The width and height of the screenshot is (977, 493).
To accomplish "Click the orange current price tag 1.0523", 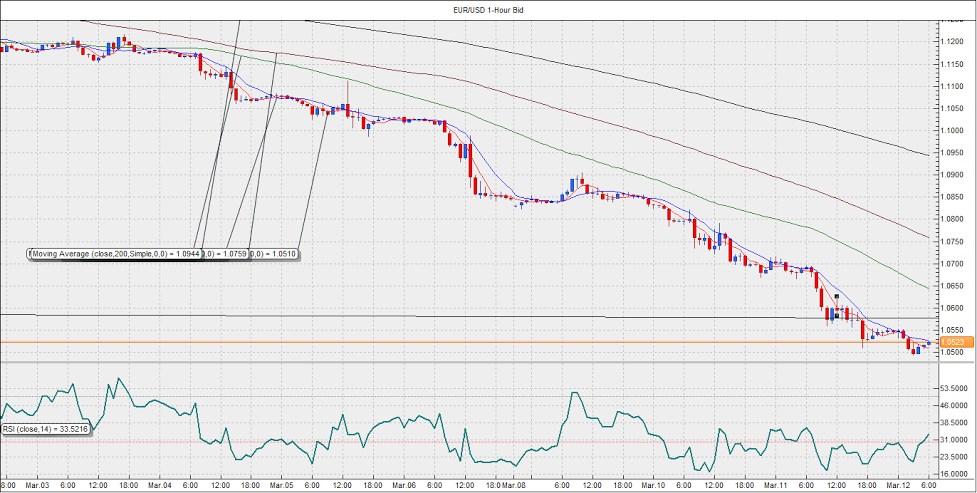I will click(x=953, y=342).
